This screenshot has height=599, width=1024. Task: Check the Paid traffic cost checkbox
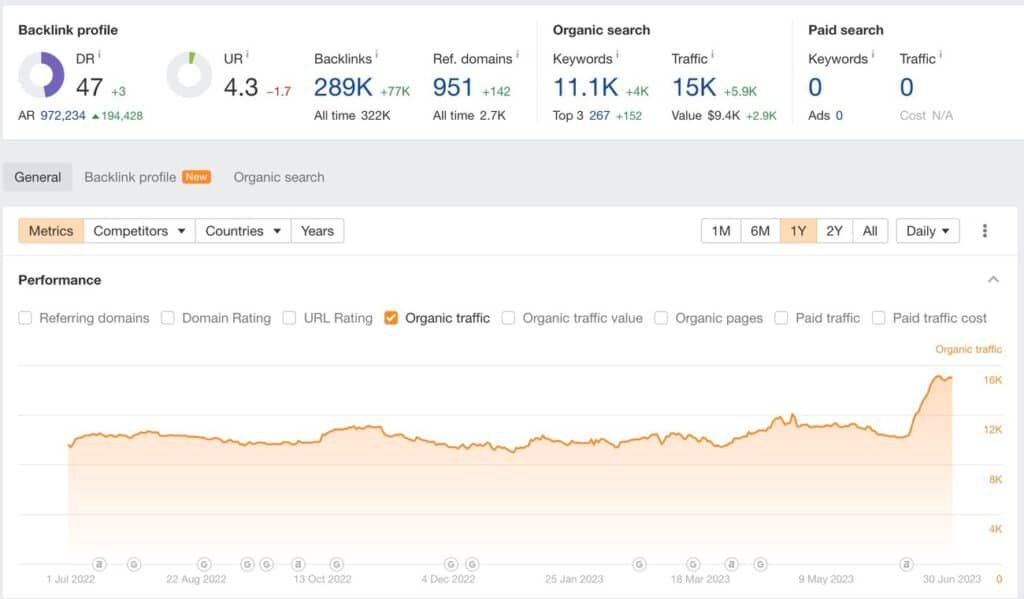click(x=879, y=318)
